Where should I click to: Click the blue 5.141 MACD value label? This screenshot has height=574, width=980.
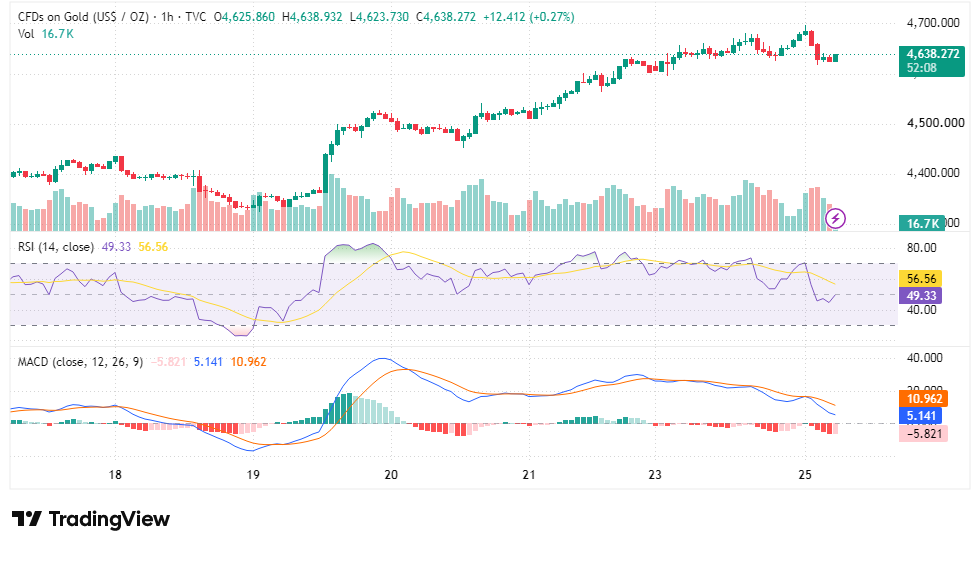click(x=921, y=416)
